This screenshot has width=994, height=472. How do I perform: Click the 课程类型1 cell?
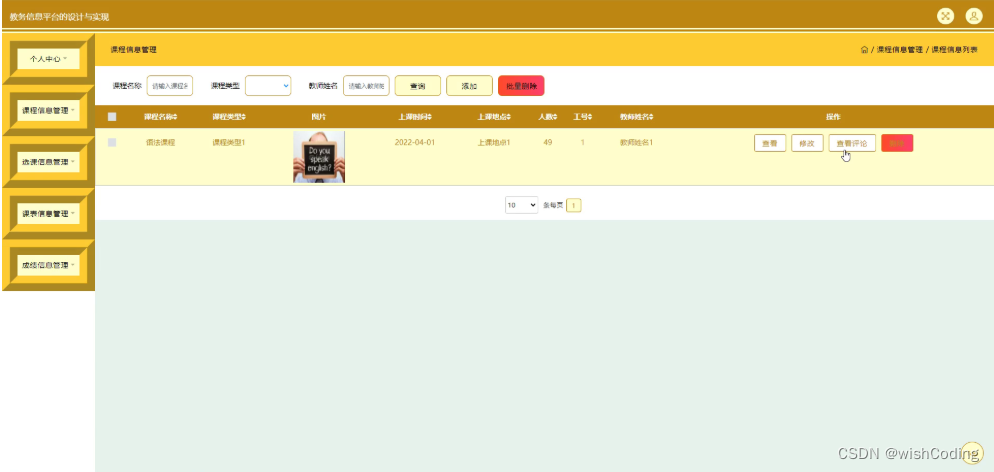click(229, 143)
